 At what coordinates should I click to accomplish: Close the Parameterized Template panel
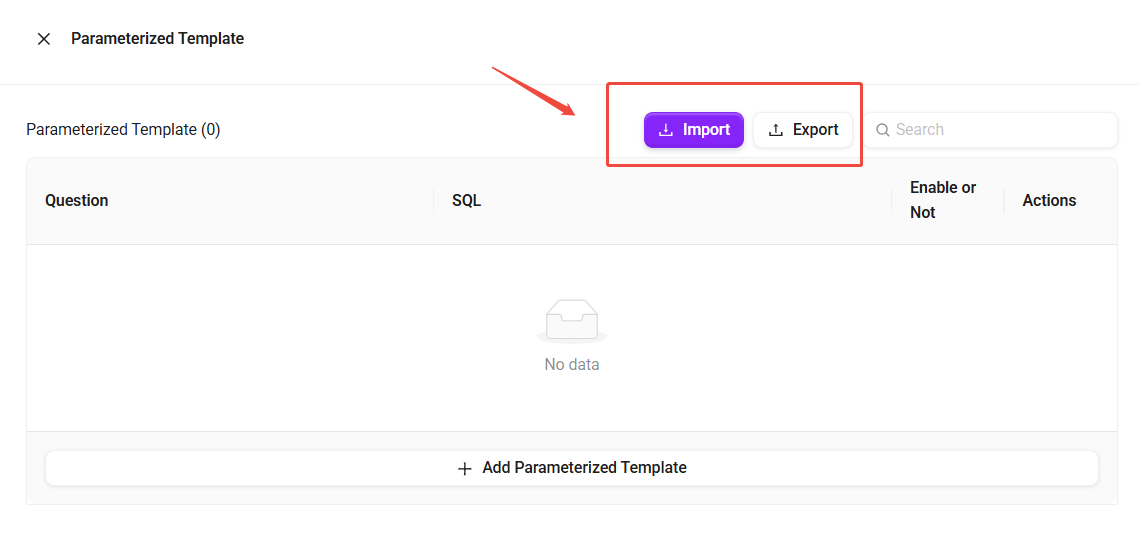pyautogui.click(x=44, y=39)
